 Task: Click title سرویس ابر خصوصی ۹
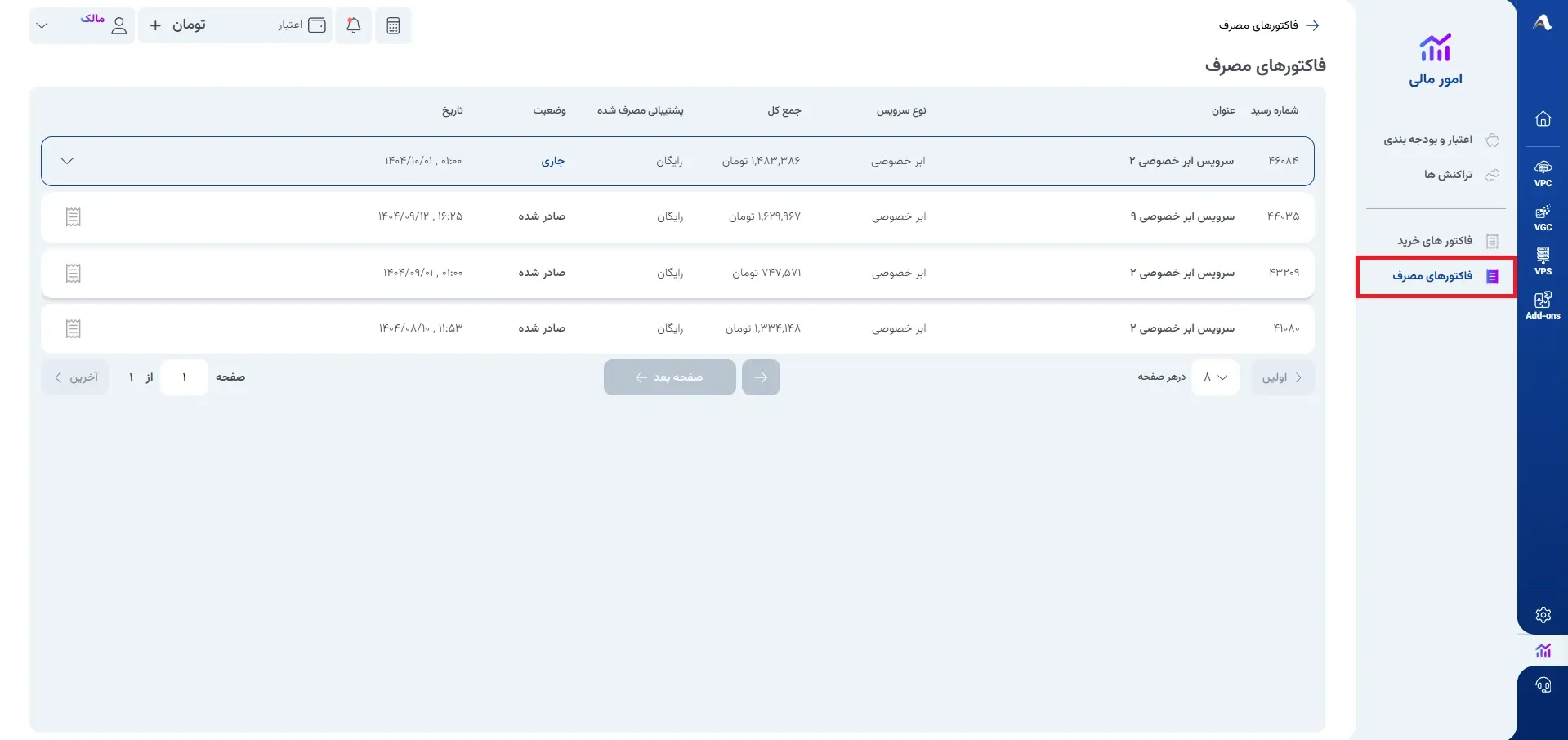(1182, 216)
